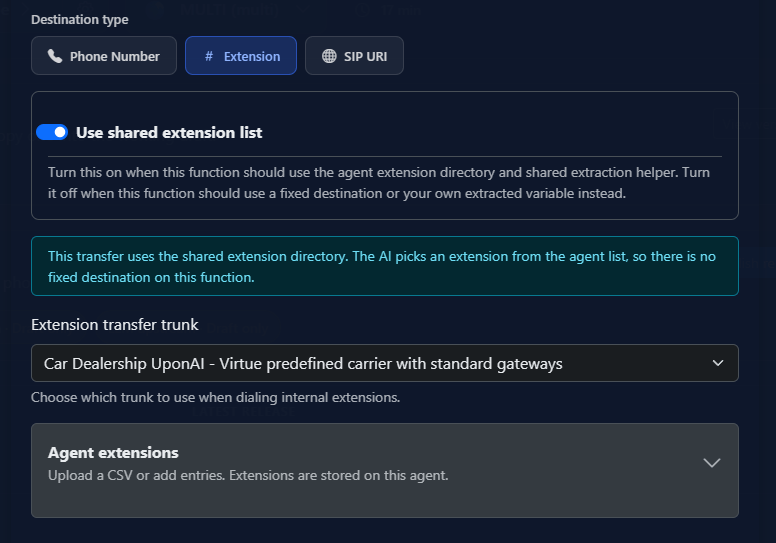Click the 'Turn this on when' description text

(x=379, y=183)
